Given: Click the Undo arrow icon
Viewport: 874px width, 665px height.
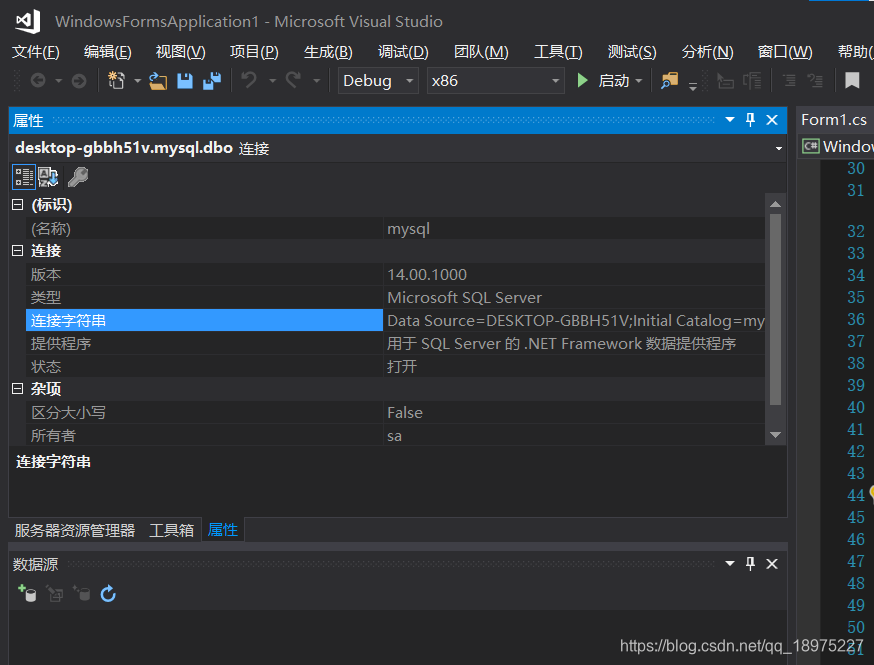Looking at the screenshot, I should (249, 81).
